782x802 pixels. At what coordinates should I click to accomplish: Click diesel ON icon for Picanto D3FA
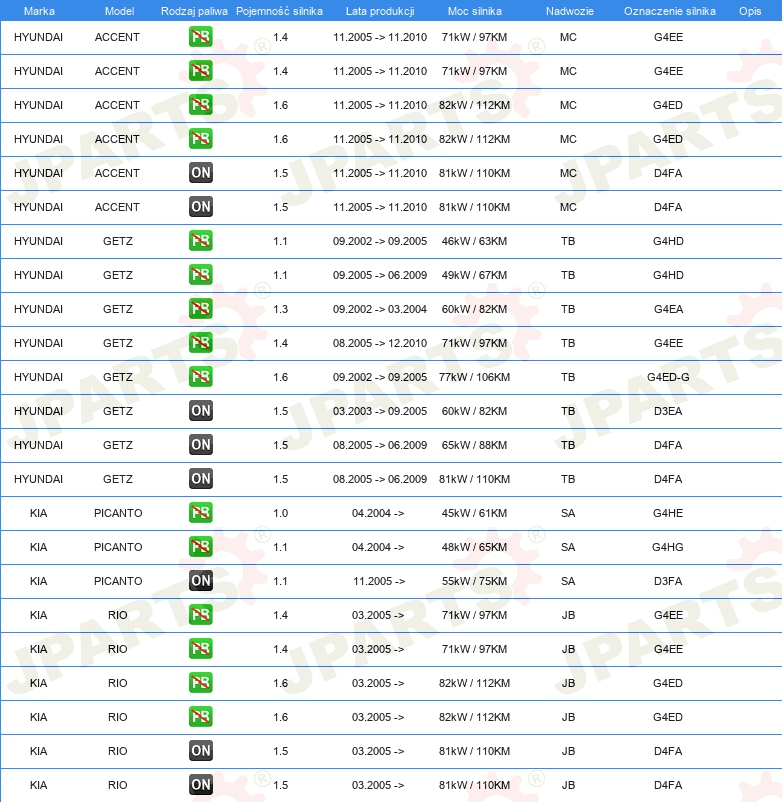[x=200, y=581]
